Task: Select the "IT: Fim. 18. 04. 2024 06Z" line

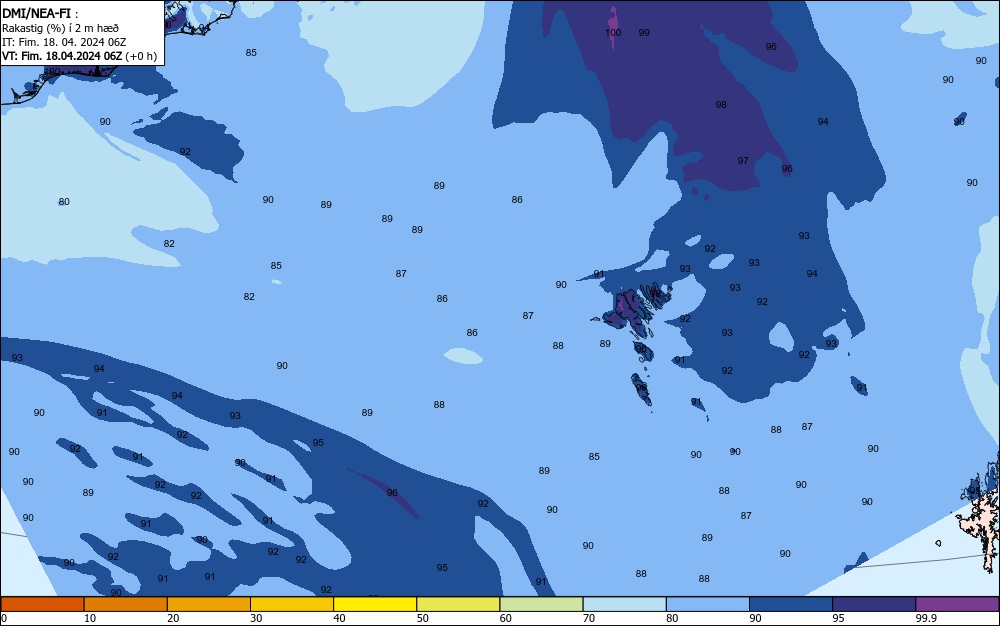Action: 64,42
